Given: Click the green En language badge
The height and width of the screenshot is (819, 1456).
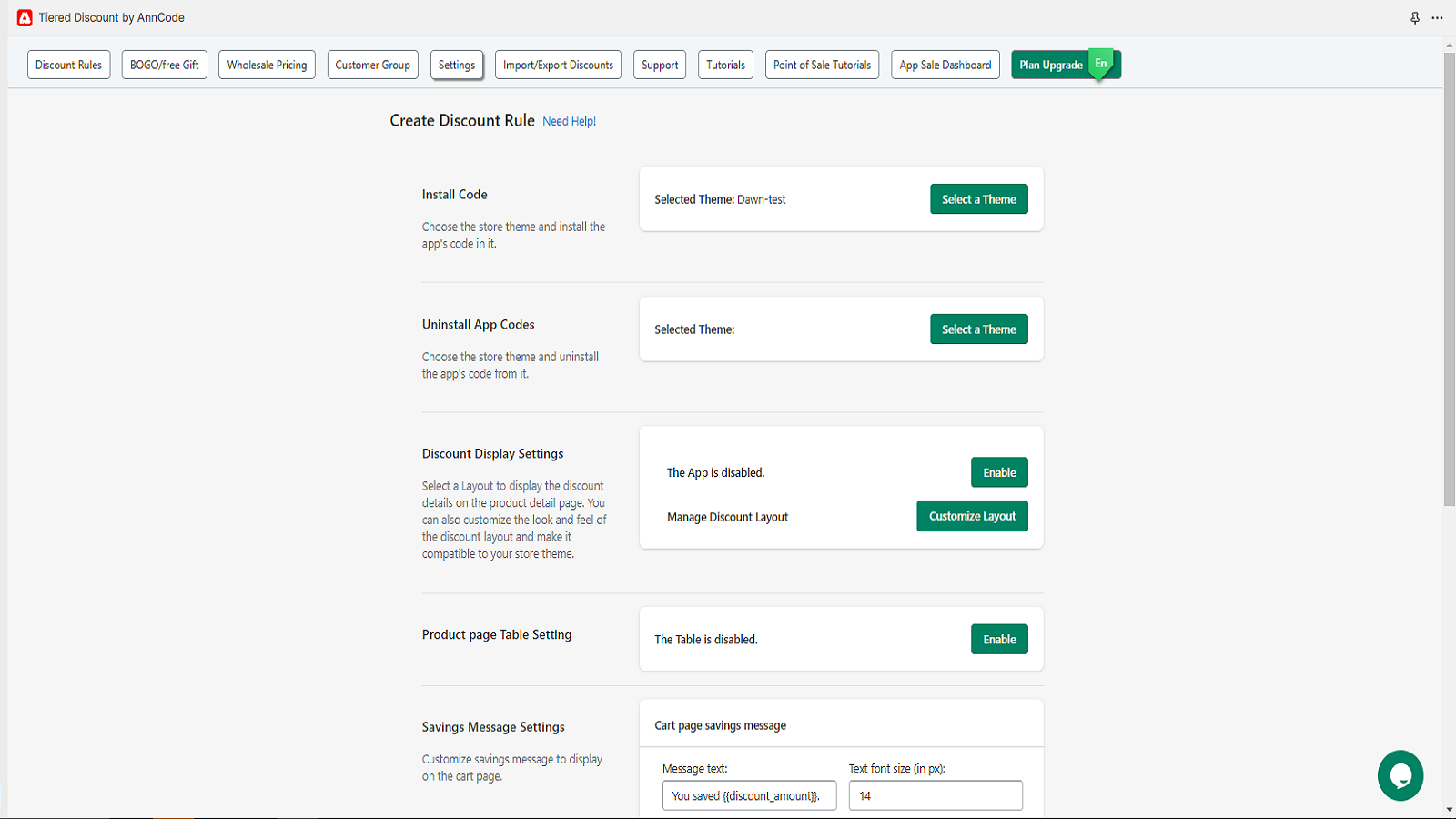Looking at the screenshot, I should point(1102,64).
